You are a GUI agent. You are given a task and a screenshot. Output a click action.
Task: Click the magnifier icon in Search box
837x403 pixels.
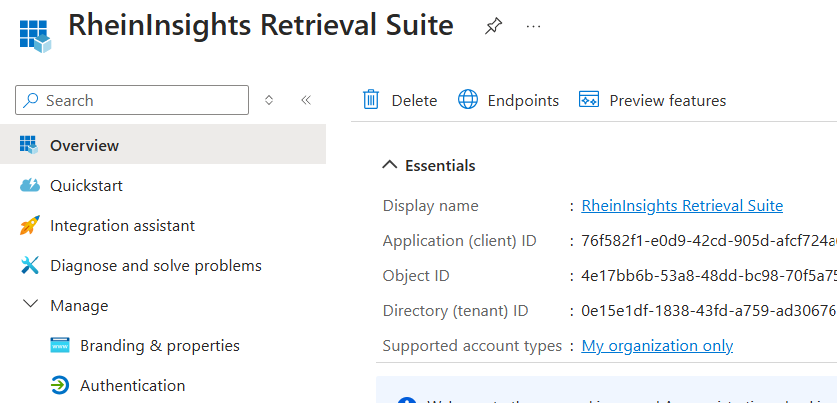pos(31,100)
